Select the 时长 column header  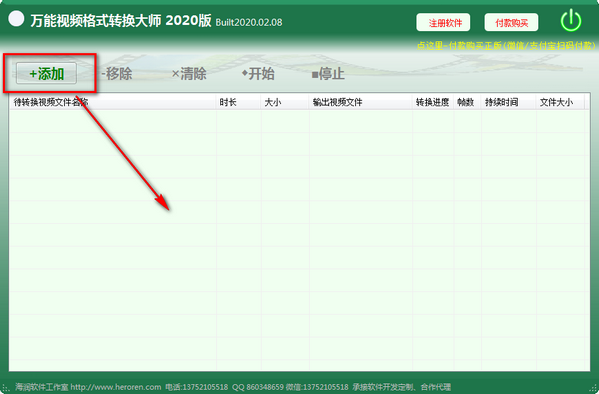click(x=239, y=102)
